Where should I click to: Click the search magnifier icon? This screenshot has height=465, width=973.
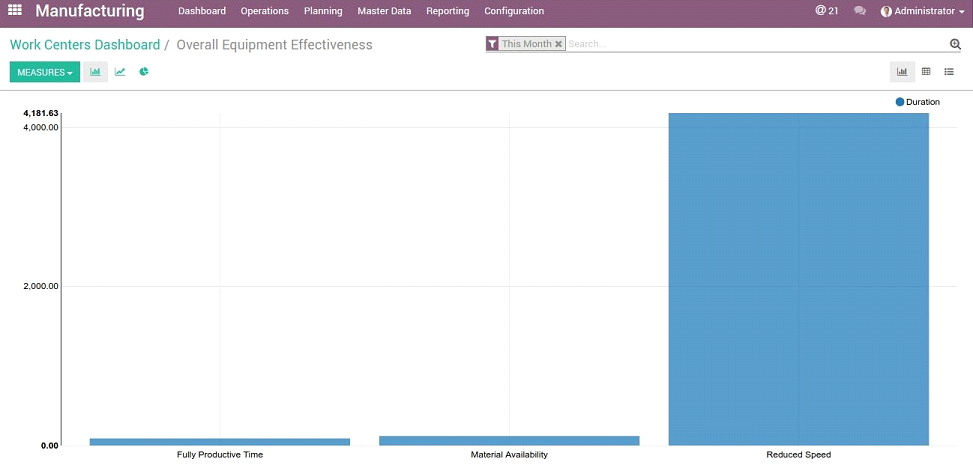[x=955, y=44]
